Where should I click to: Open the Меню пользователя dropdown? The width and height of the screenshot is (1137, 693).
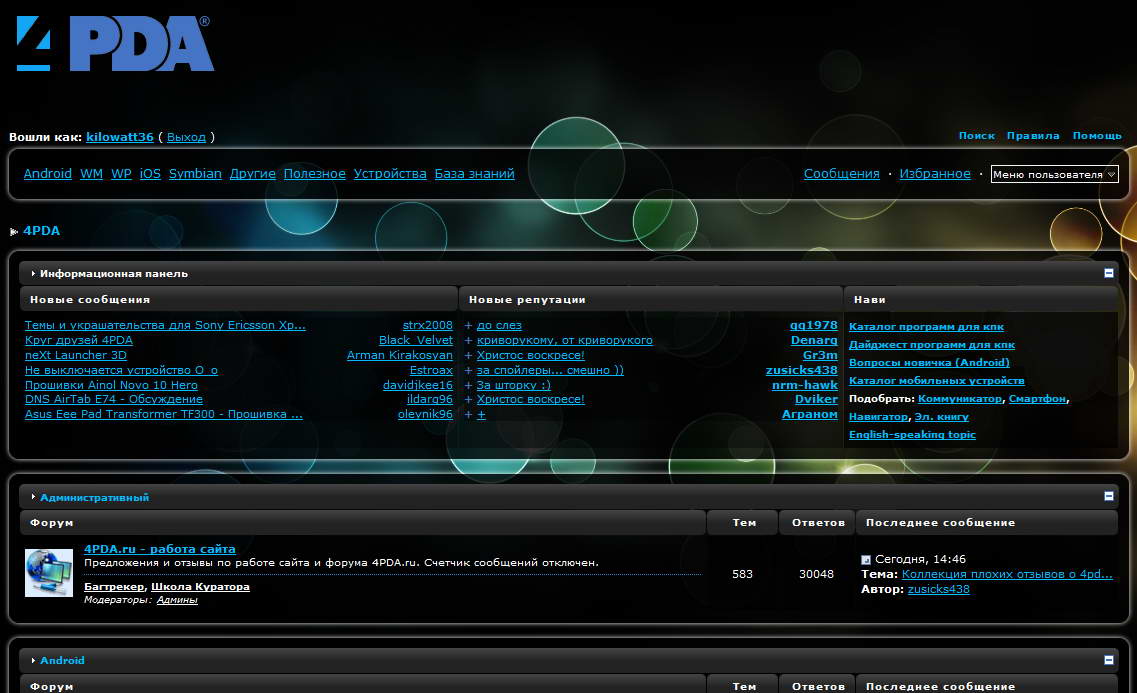coord(1054,174)
